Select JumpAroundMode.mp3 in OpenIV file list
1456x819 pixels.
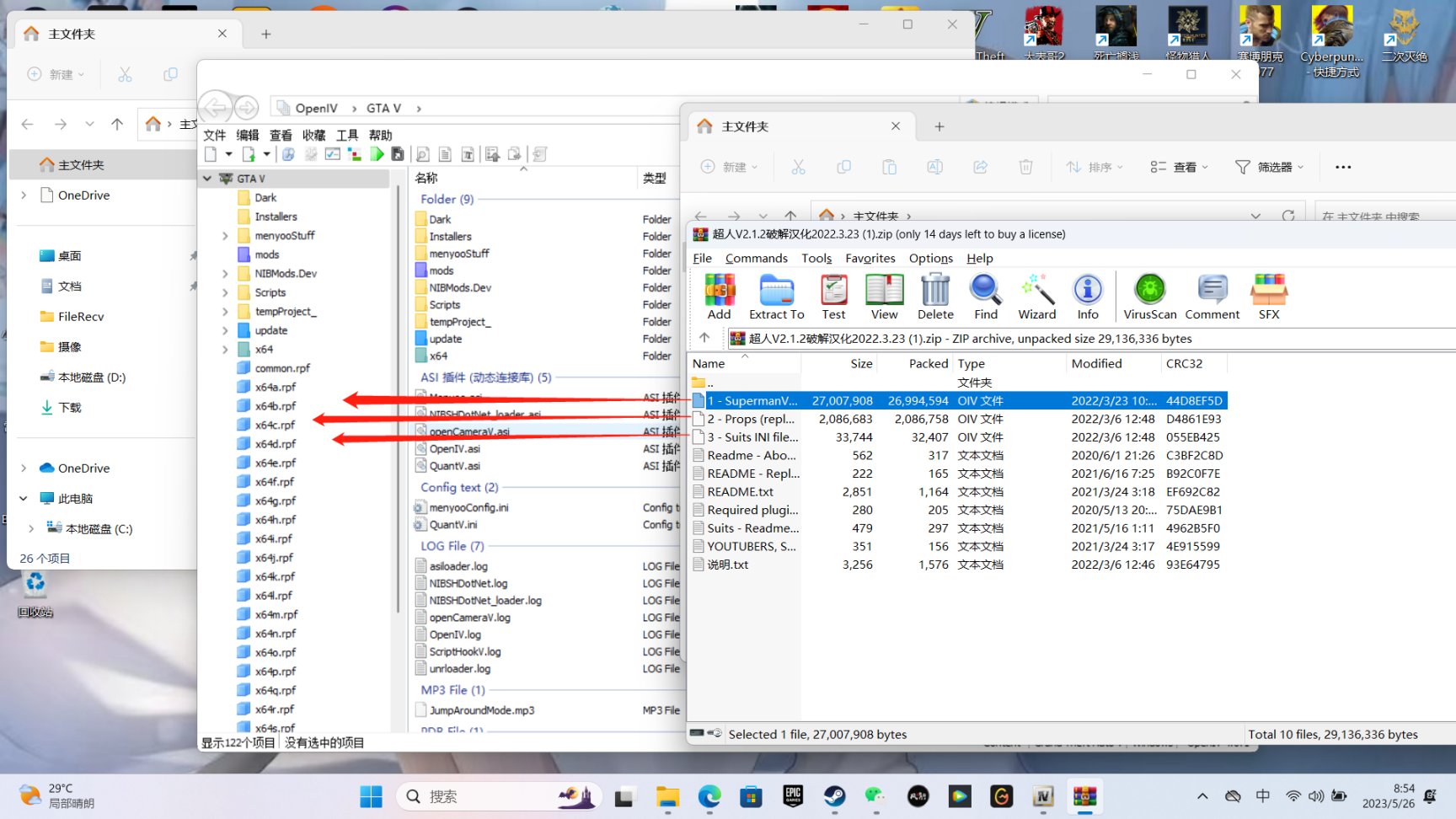(482, 710)
